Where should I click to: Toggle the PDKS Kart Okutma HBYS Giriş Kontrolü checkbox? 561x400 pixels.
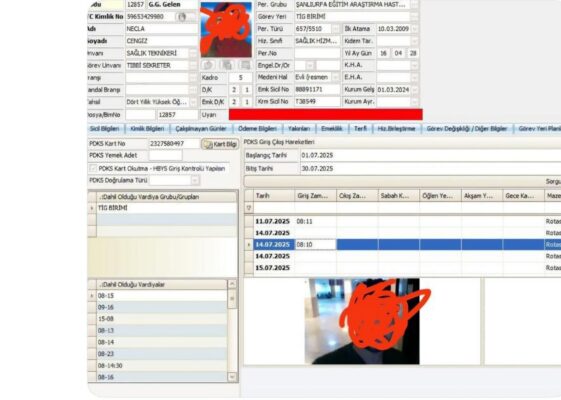[x=93, y=168]
